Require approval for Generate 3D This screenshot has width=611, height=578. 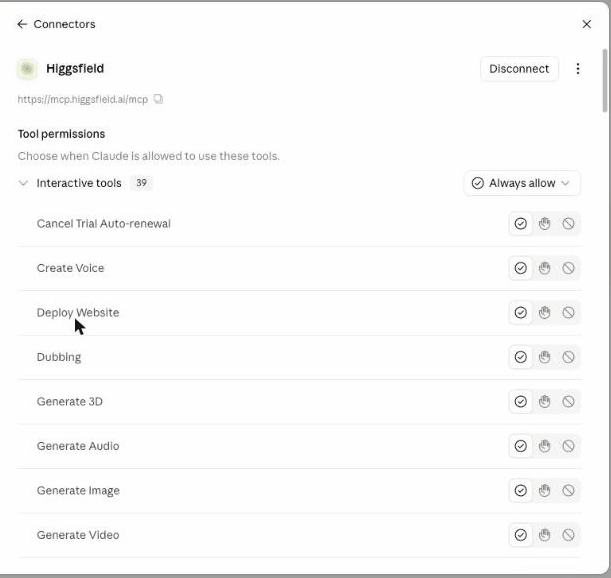coord(544,401)
